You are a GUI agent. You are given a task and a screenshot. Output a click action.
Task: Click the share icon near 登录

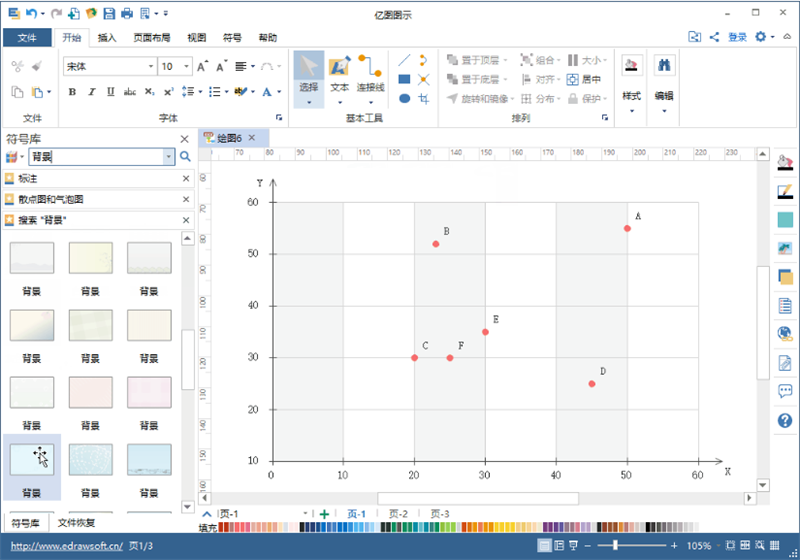pos(714,37)
